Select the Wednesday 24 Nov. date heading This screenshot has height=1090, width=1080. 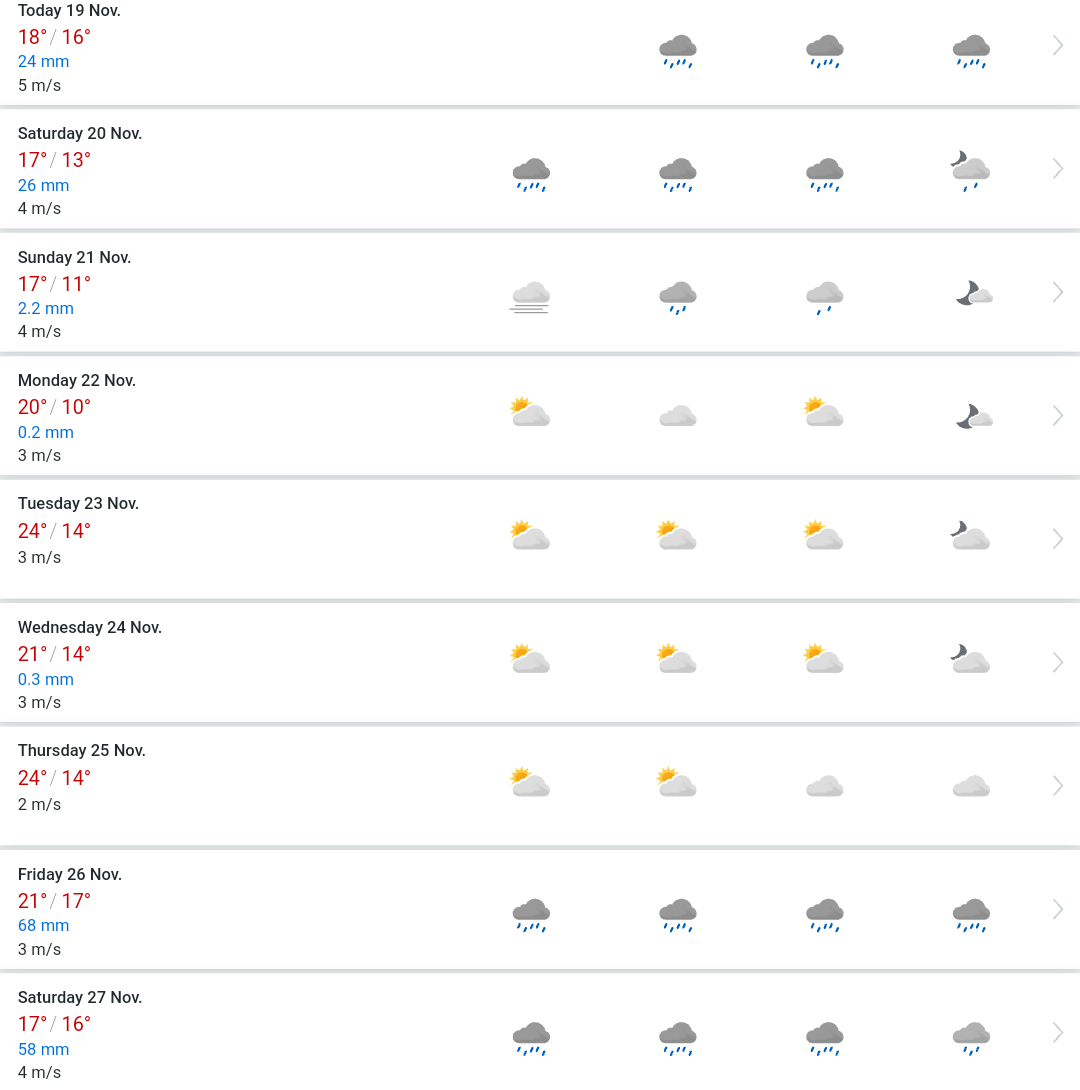pyautogui.click(x=90, y=627)
